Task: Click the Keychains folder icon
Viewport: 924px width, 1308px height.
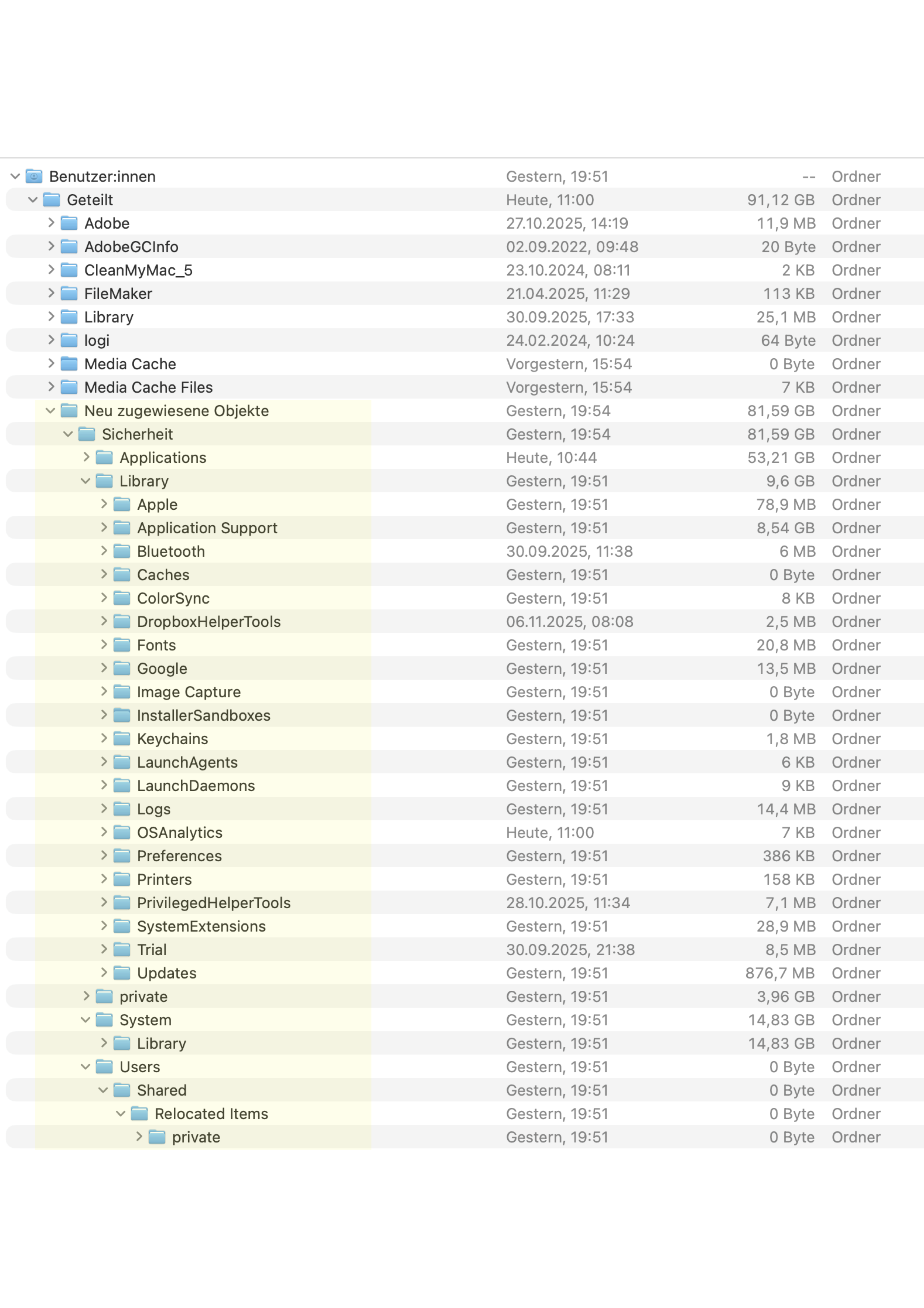Action: [122, 739]
